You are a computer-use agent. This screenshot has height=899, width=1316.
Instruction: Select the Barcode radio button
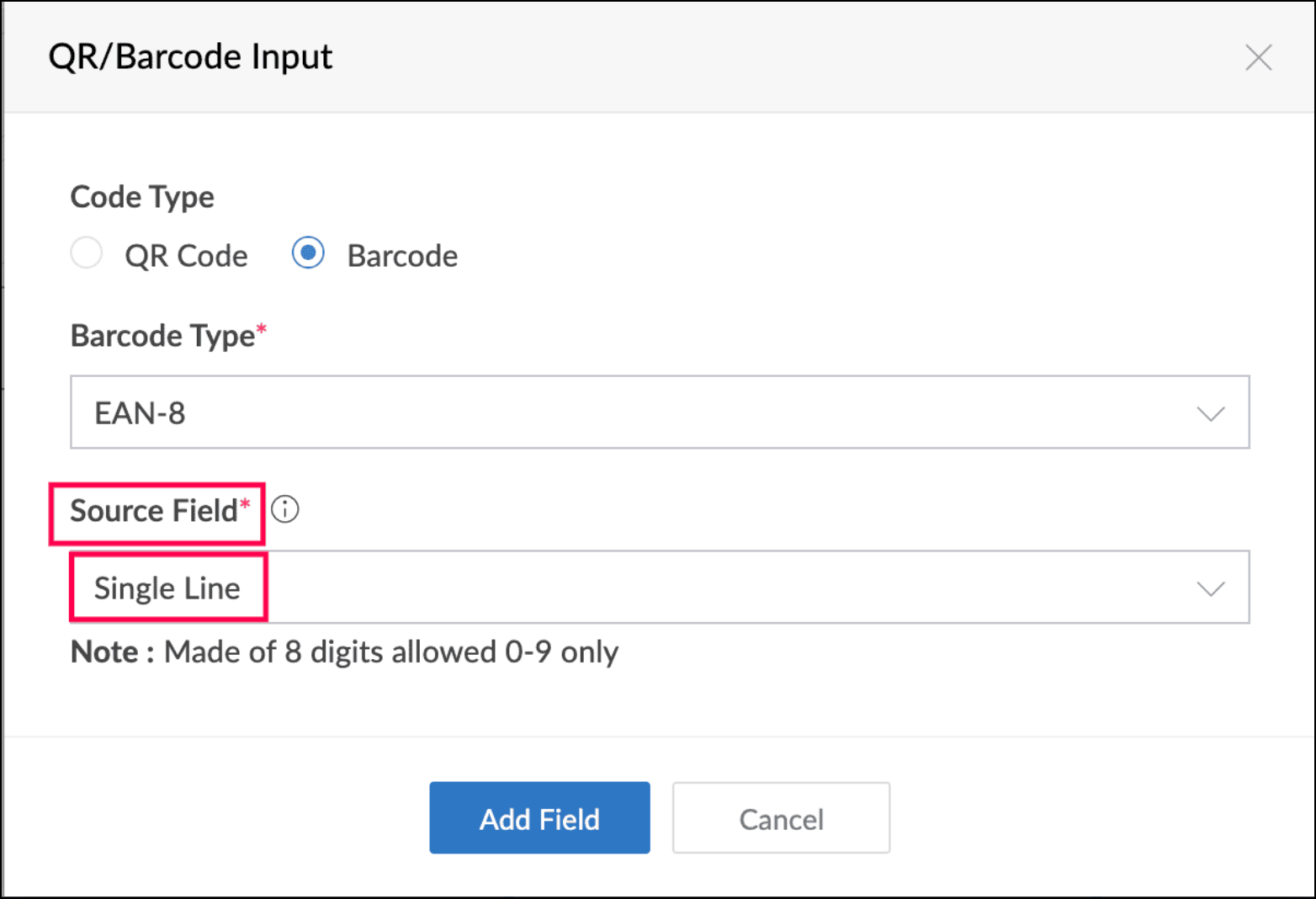coord(308,253)
